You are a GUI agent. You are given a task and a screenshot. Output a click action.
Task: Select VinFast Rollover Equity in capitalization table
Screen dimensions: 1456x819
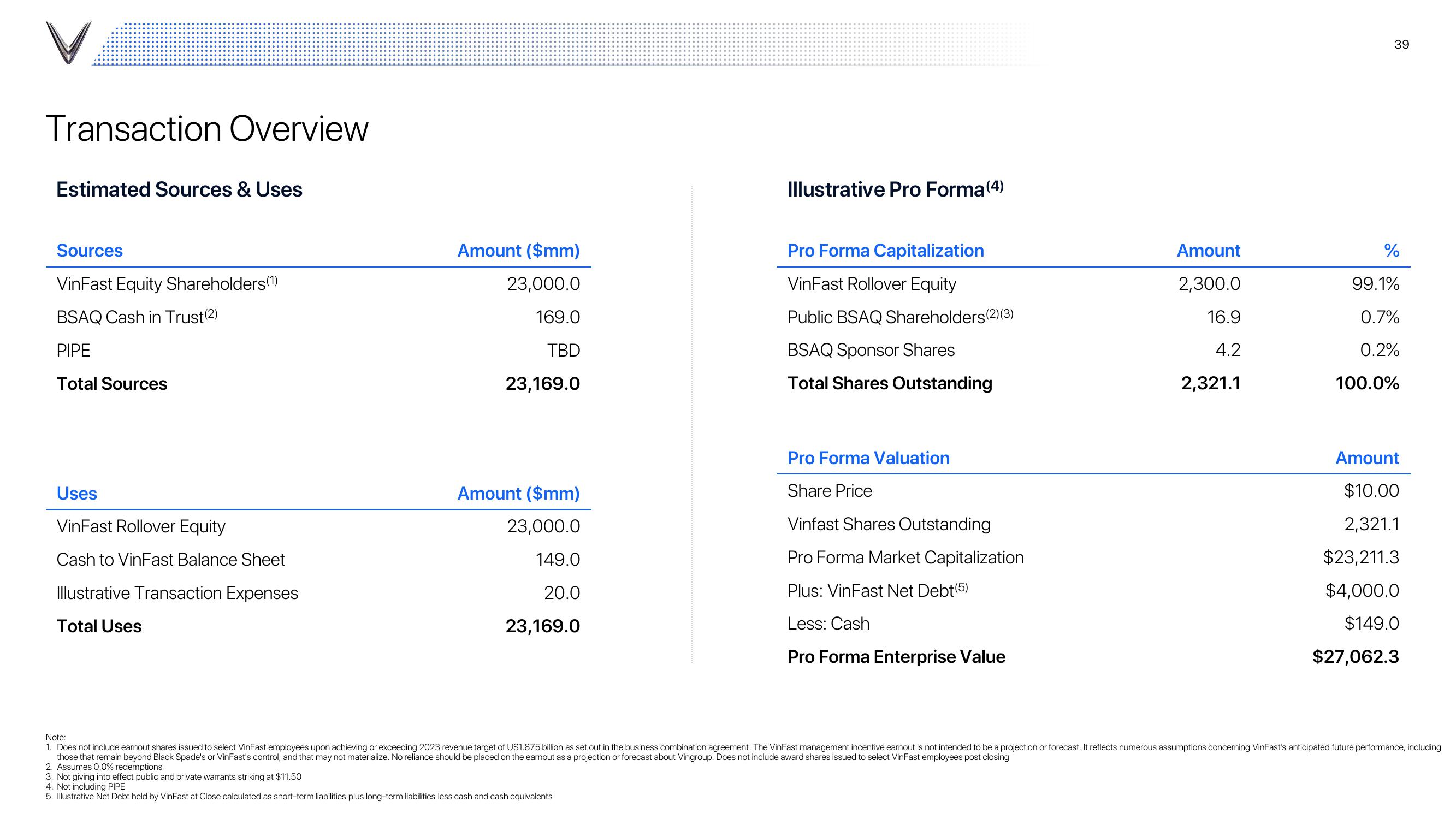point(872,284)
